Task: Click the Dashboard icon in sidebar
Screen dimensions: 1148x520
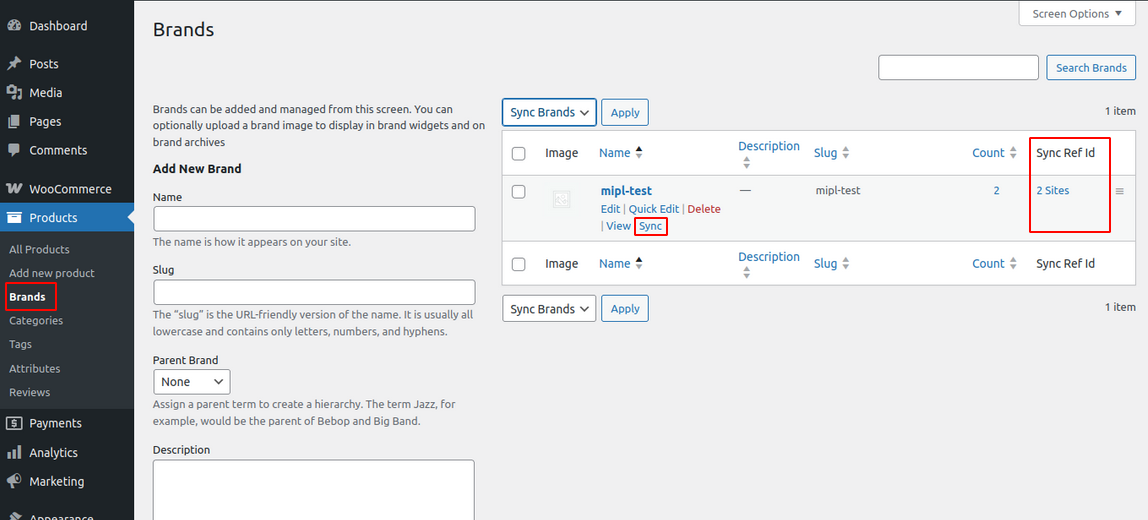Action: click(14, 26)
